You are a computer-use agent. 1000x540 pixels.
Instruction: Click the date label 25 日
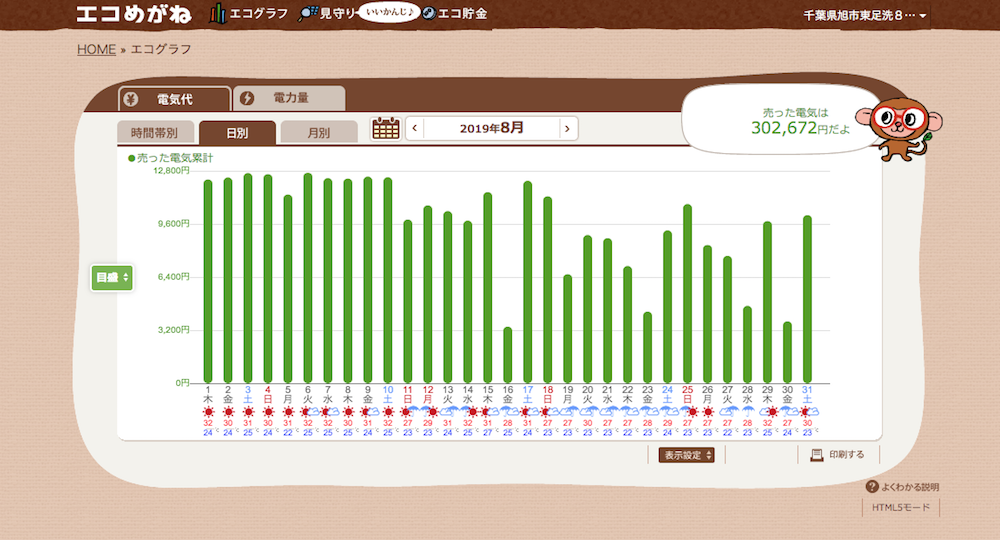(688, 394)
